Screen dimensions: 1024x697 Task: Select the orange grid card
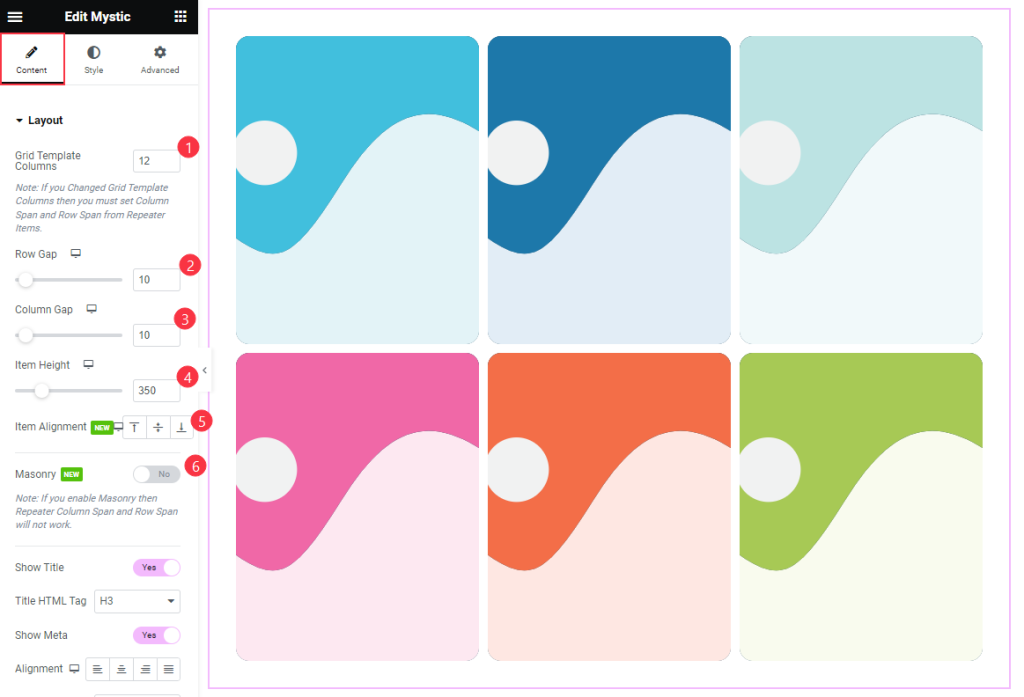click(609, 507)
